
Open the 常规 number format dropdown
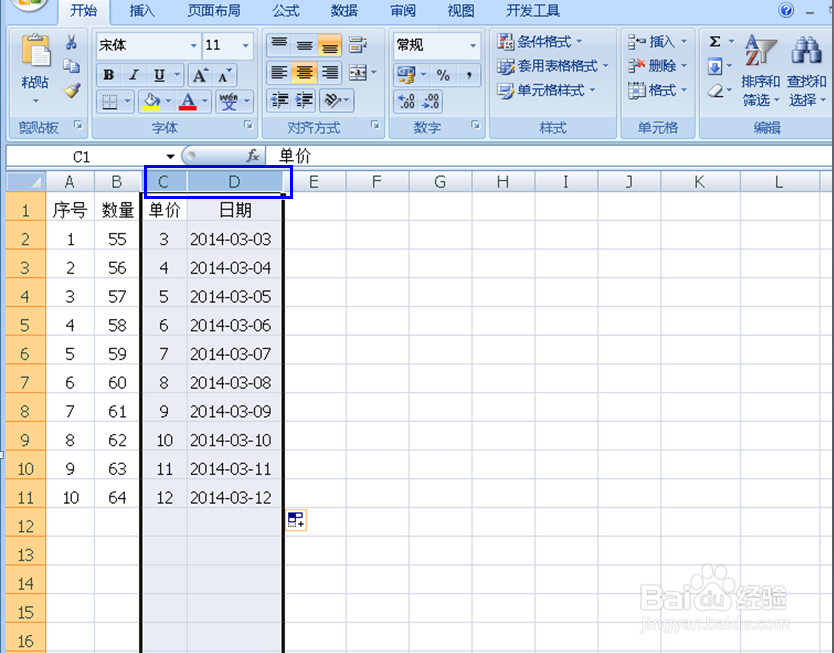tap(473, 45)
